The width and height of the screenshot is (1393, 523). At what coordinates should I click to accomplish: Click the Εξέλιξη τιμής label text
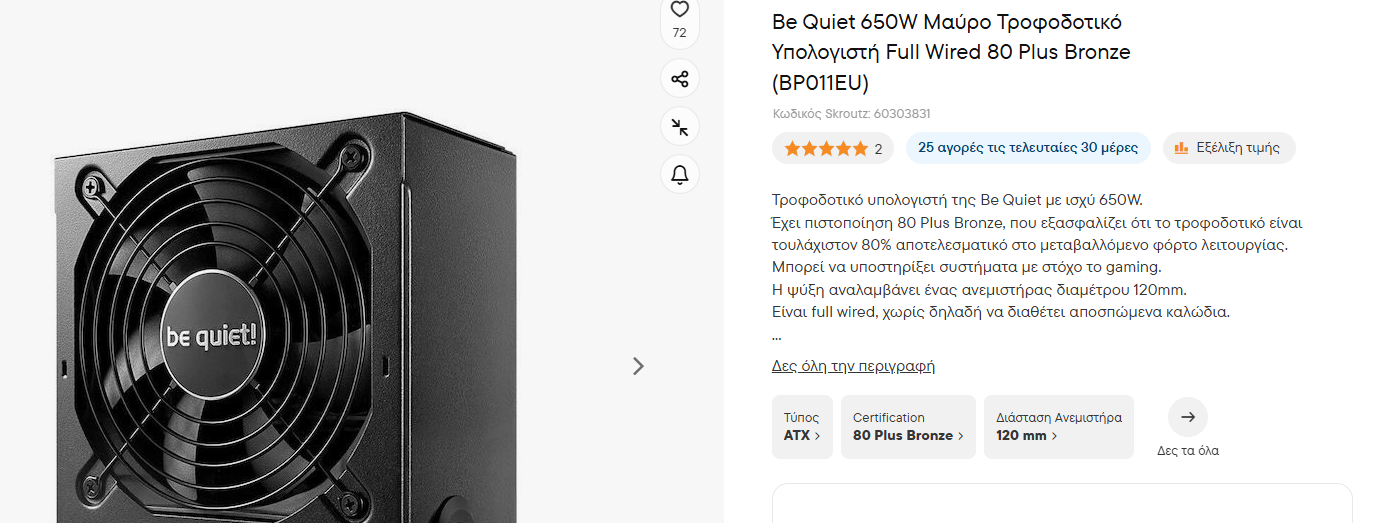click(1238, 148)
